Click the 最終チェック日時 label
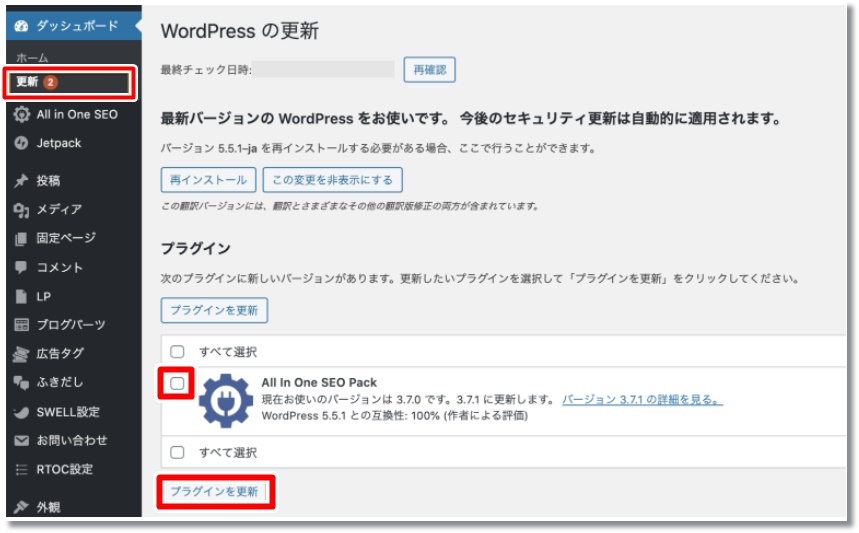The height and width of the screenshot is (533, 859). point(206,70)
